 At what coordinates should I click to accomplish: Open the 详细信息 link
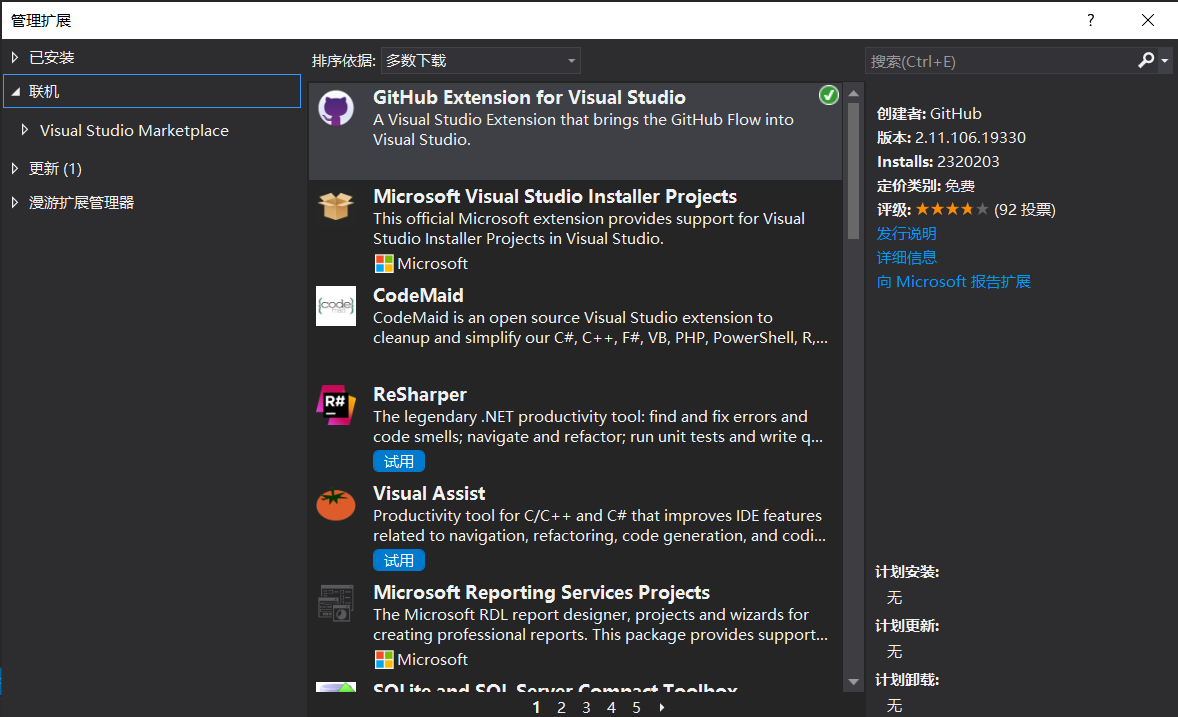(907, 258)
